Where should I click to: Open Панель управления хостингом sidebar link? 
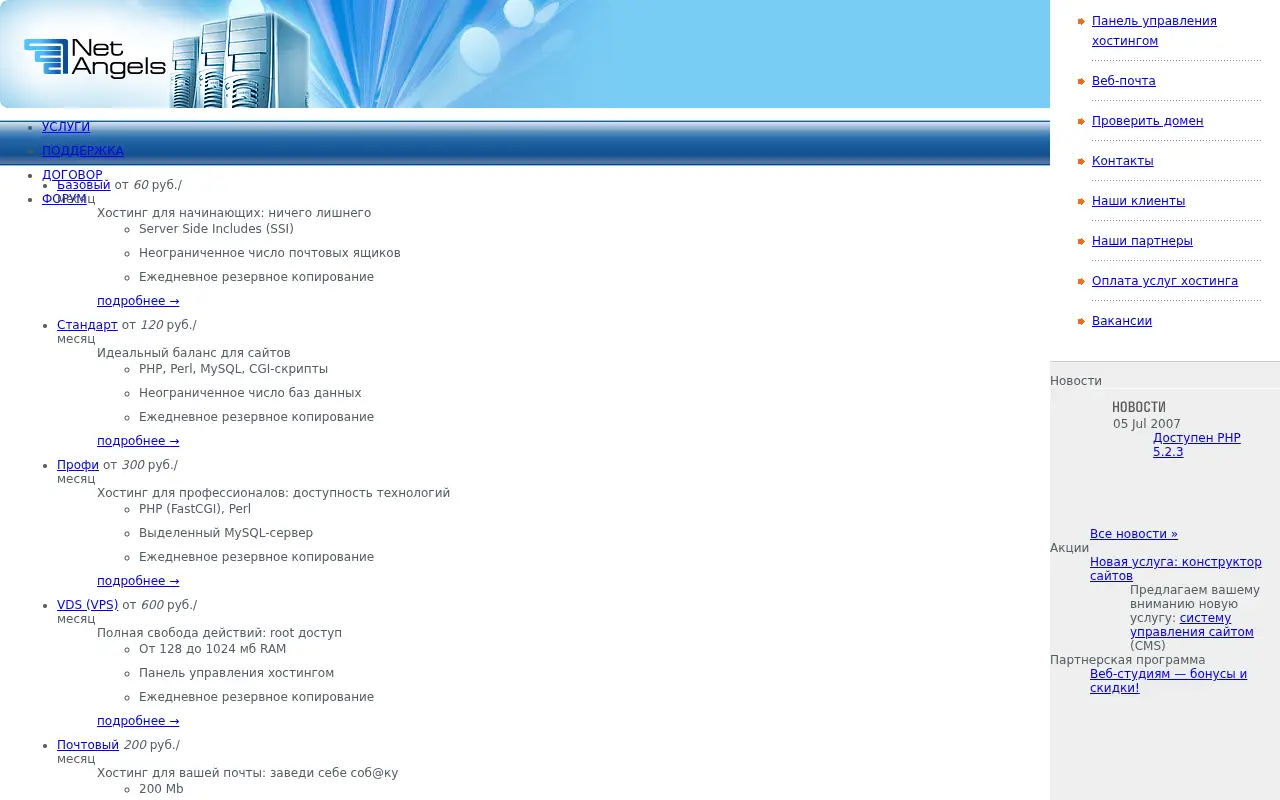coord(1154,31)
